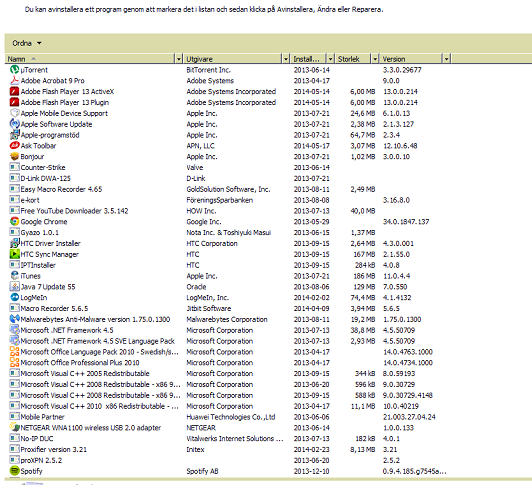532x485 pixels.
Task: Select the Malwarebytes Anti-Malware icon
Action: [x=14, y=319]
